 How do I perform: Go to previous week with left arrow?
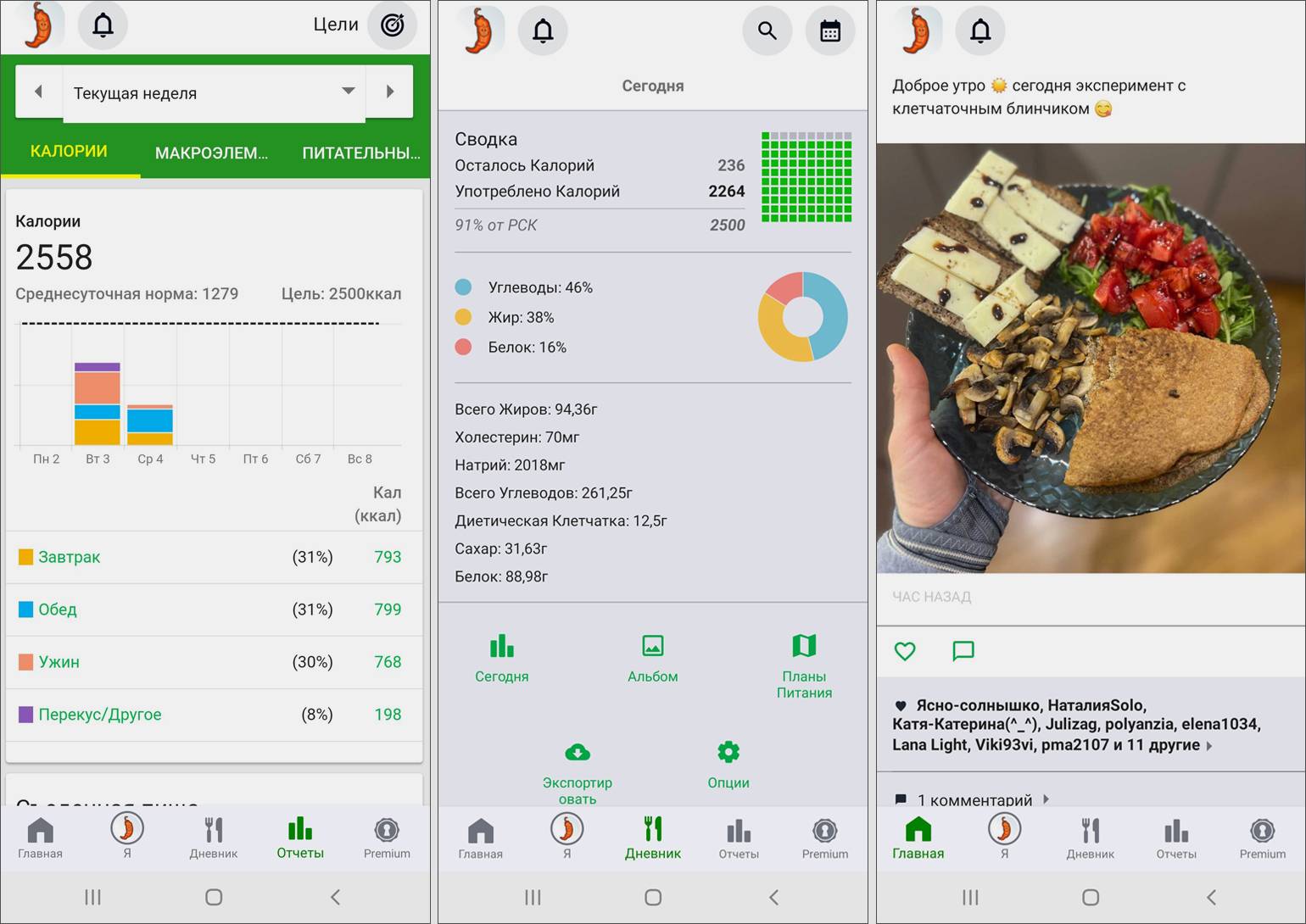38,92
